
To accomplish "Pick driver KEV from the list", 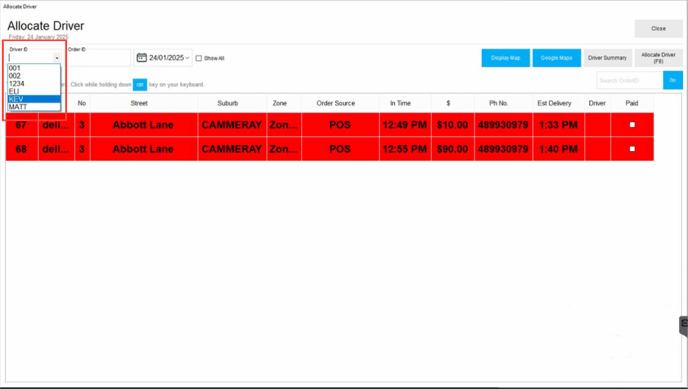I will point(34,99).
